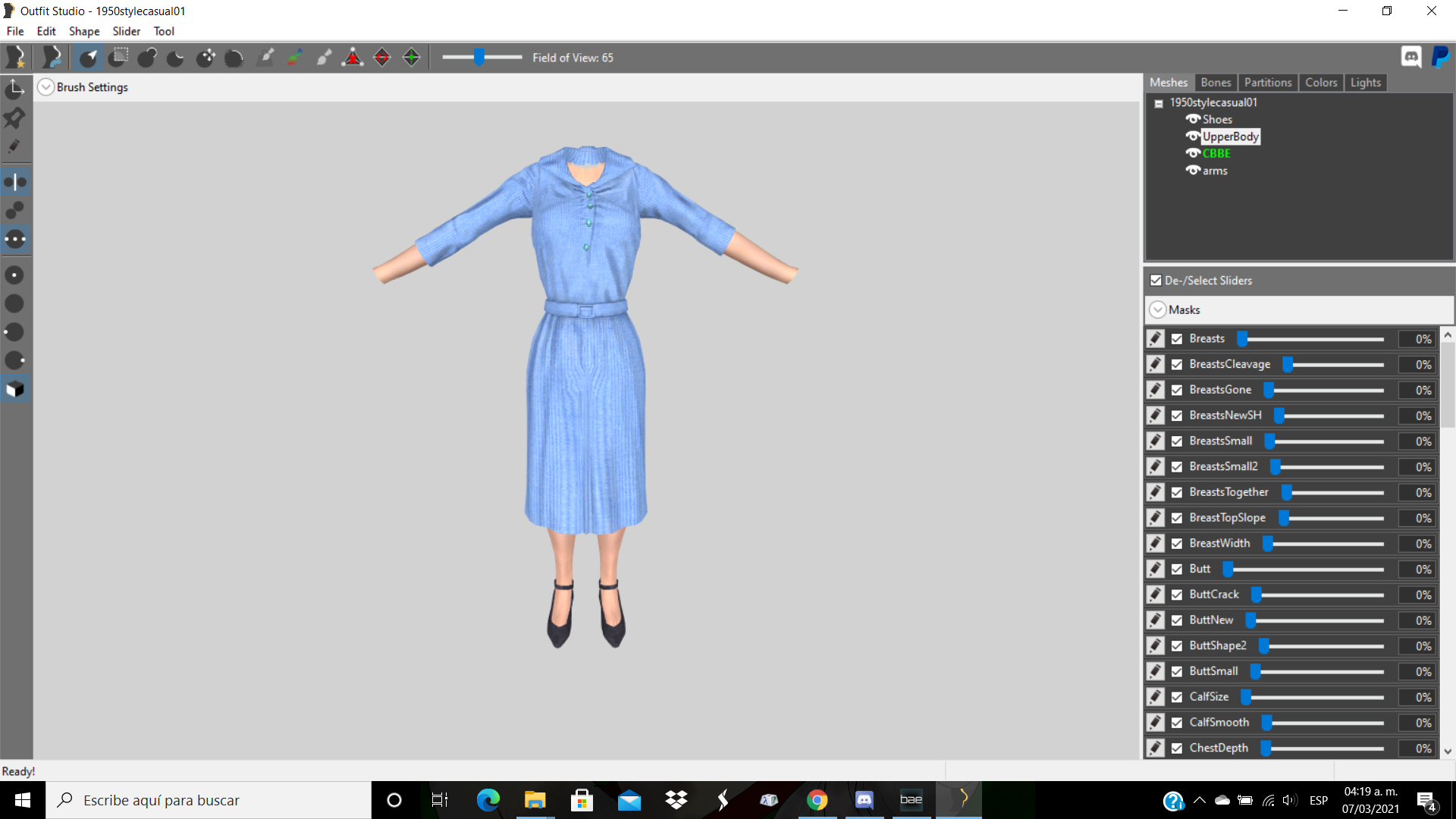Activate the Transform tool with axis arrows
The height and width of the screenshot is (819, 1456).
click(15, 89)
